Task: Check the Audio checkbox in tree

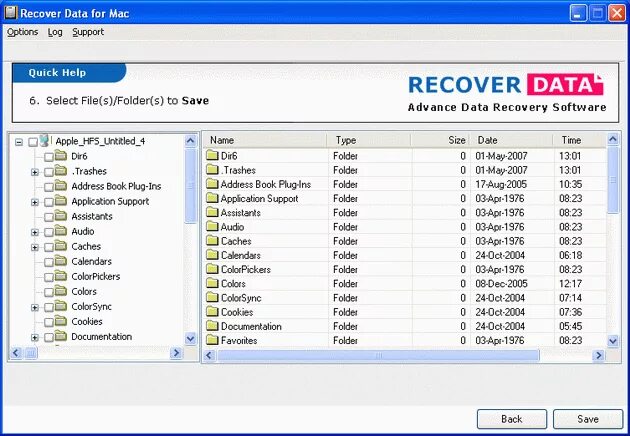Action: point(49,232)
